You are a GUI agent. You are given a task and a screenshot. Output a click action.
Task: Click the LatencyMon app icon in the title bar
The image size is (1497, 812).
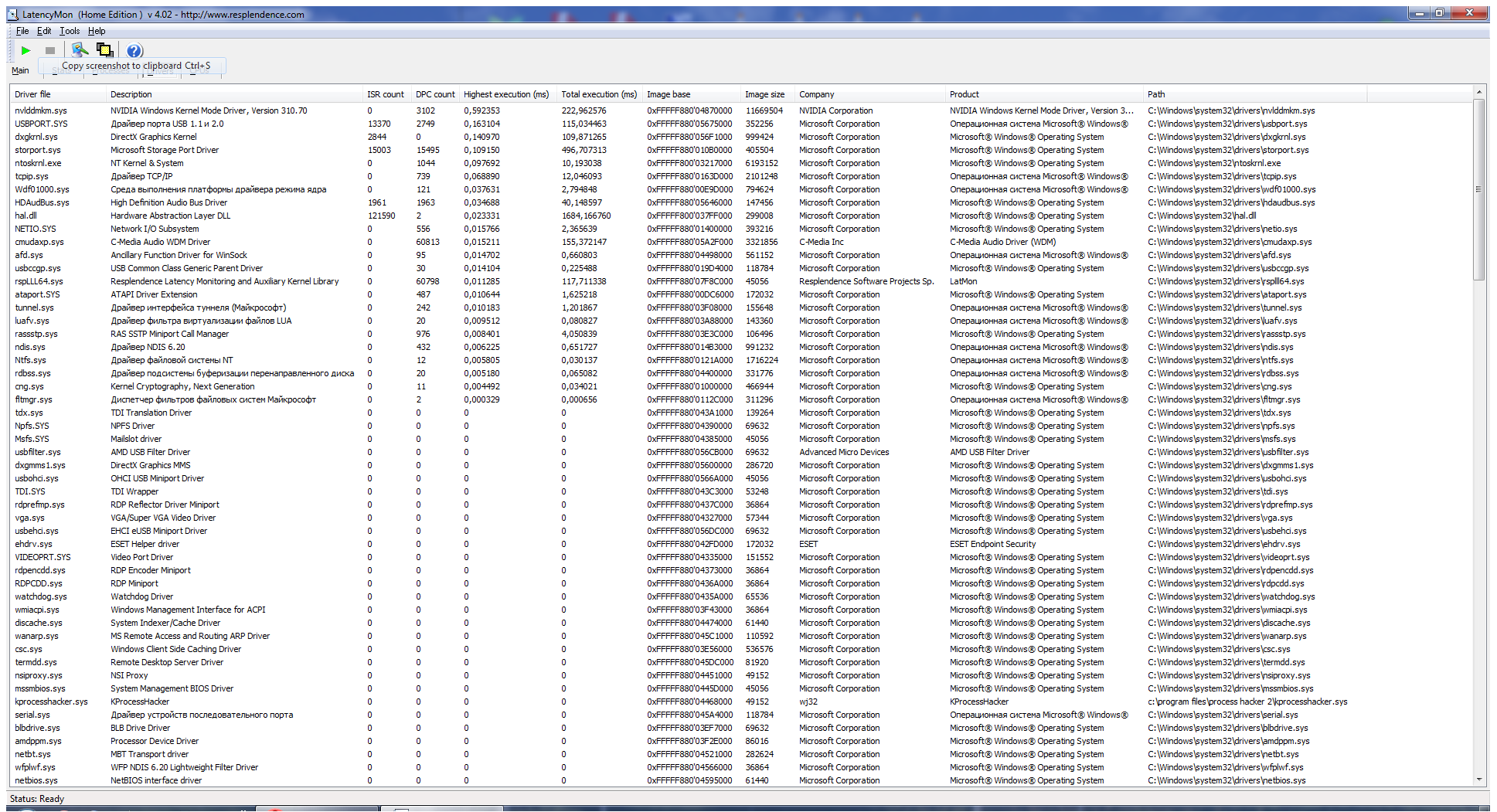(x=12, y=14)
